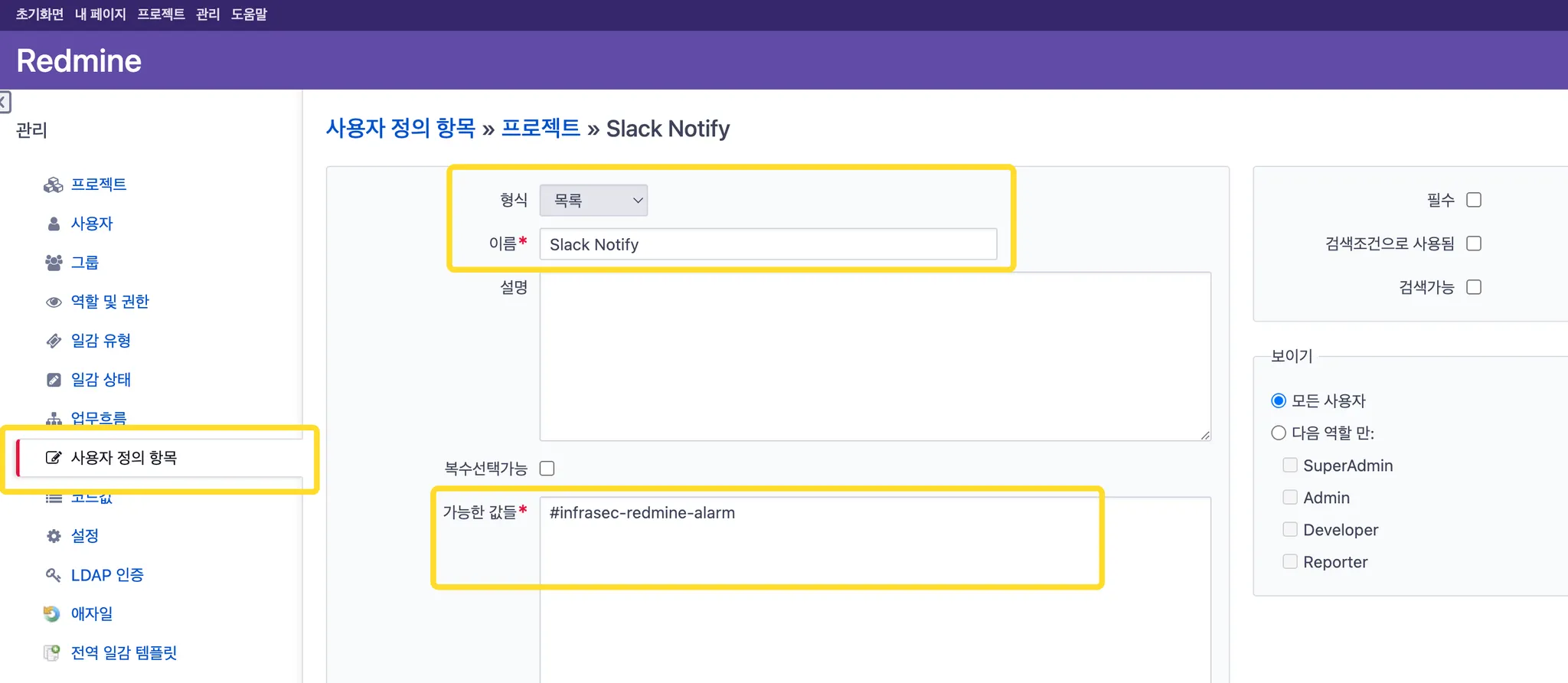Screen dimensions: 1568x683
Task: Click inside the empty 설명 text area
Action: [875, 356]
